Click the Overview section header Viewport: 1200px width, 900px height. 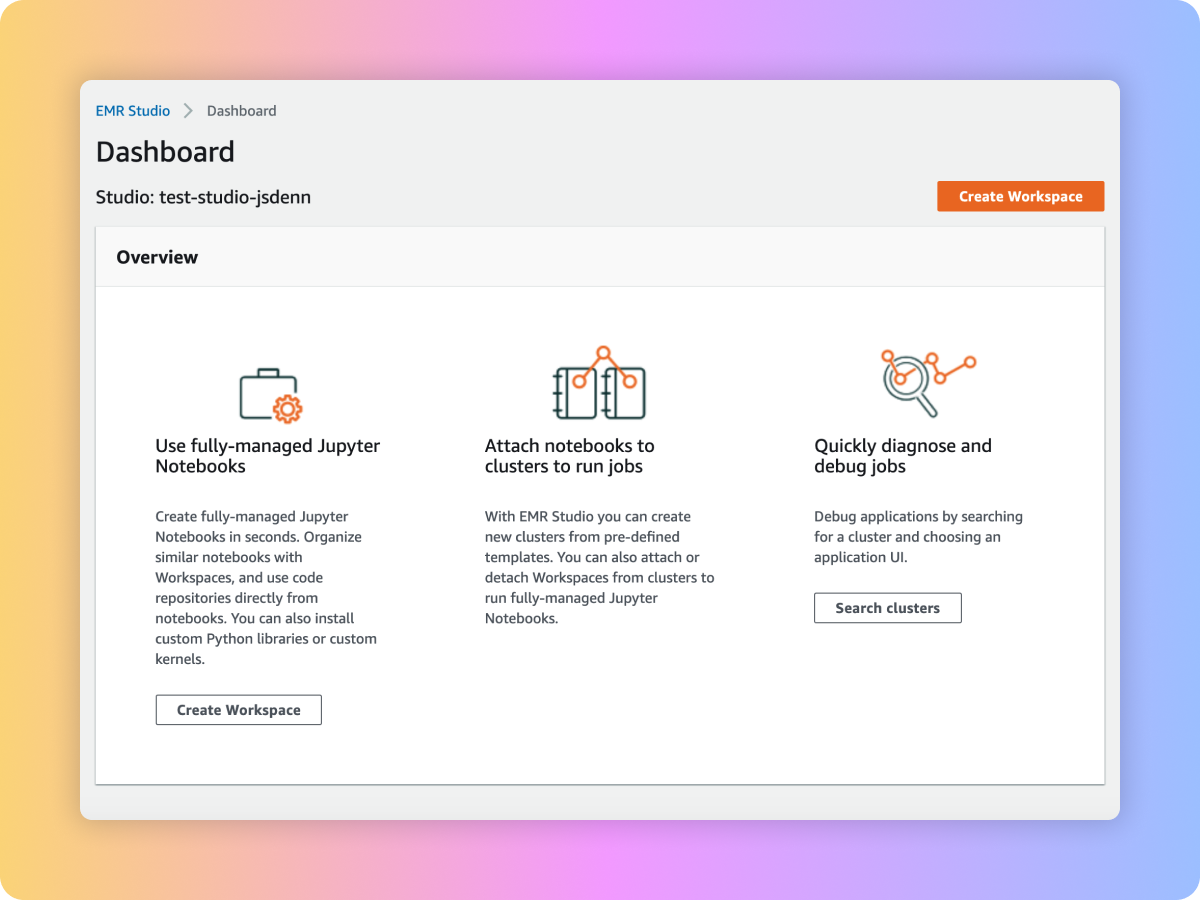[157, 257]
